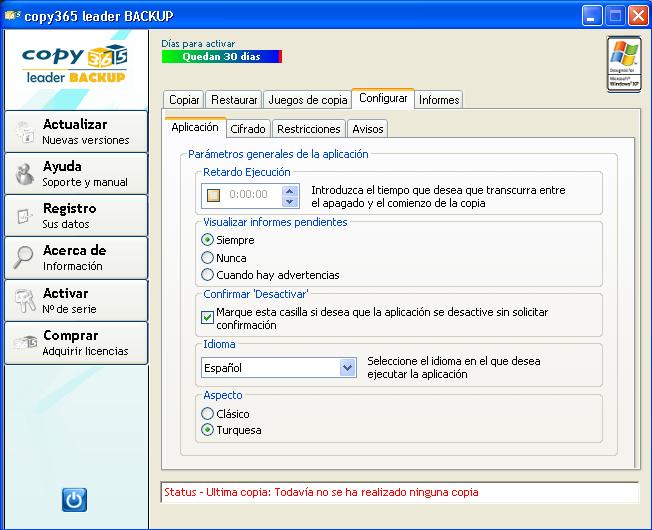Viewport: 652px width, 530px height.
Task: Click the Registro data icon
Action: [25, 216]
